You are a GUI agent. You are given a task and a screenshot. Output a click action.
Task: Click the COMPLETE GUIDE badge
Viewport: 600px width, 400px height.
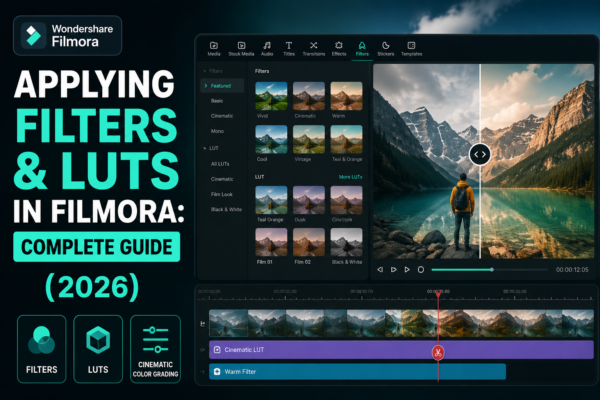pos(96,247)
